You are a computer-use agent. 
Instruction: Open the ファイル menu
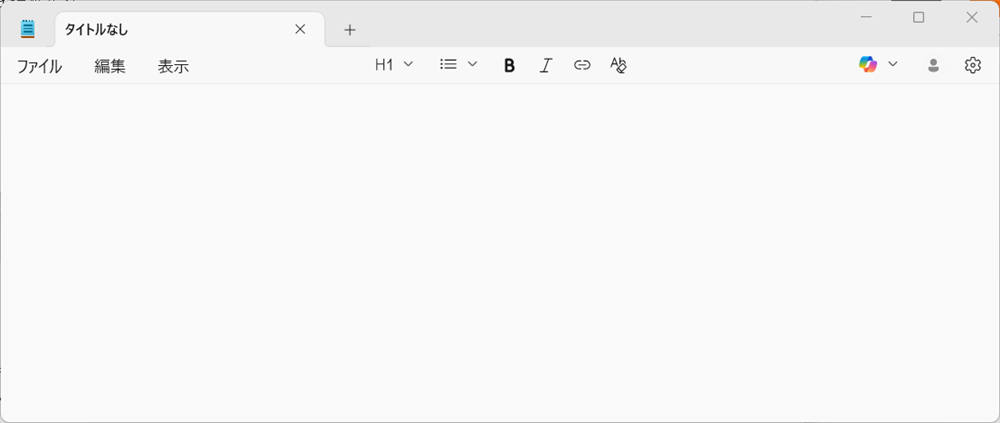(x=40, y=66)
